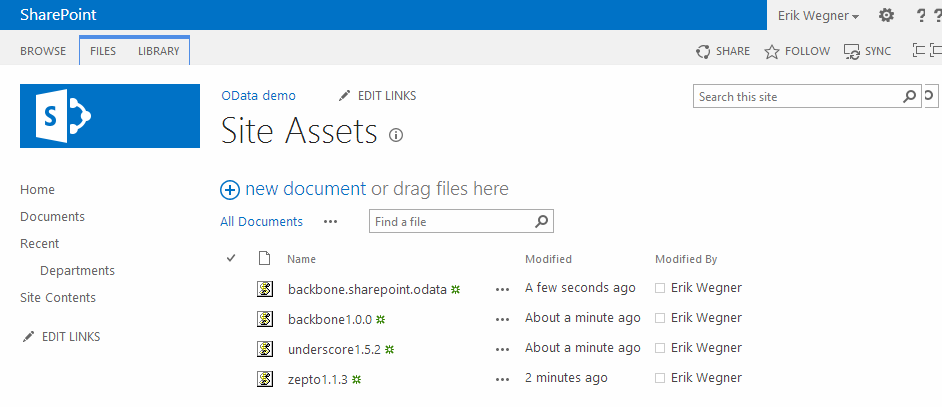
Task: Open ellipsis menu for zepto1.1.3
Action: (x=502, y=379)
